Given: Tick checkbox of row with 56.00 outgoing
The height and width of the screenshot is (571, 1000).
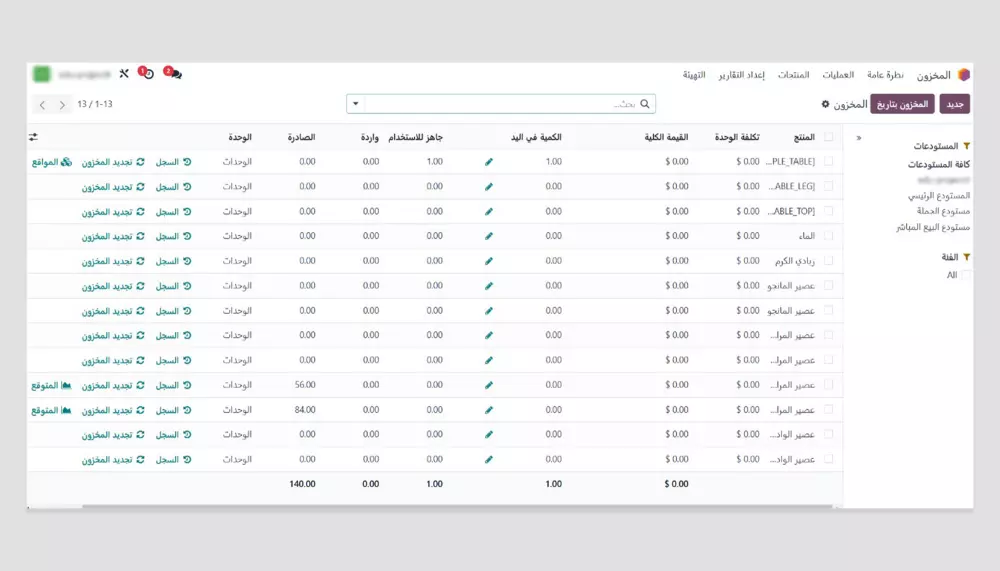Looking at the screenshot, I should pos(828,385).
